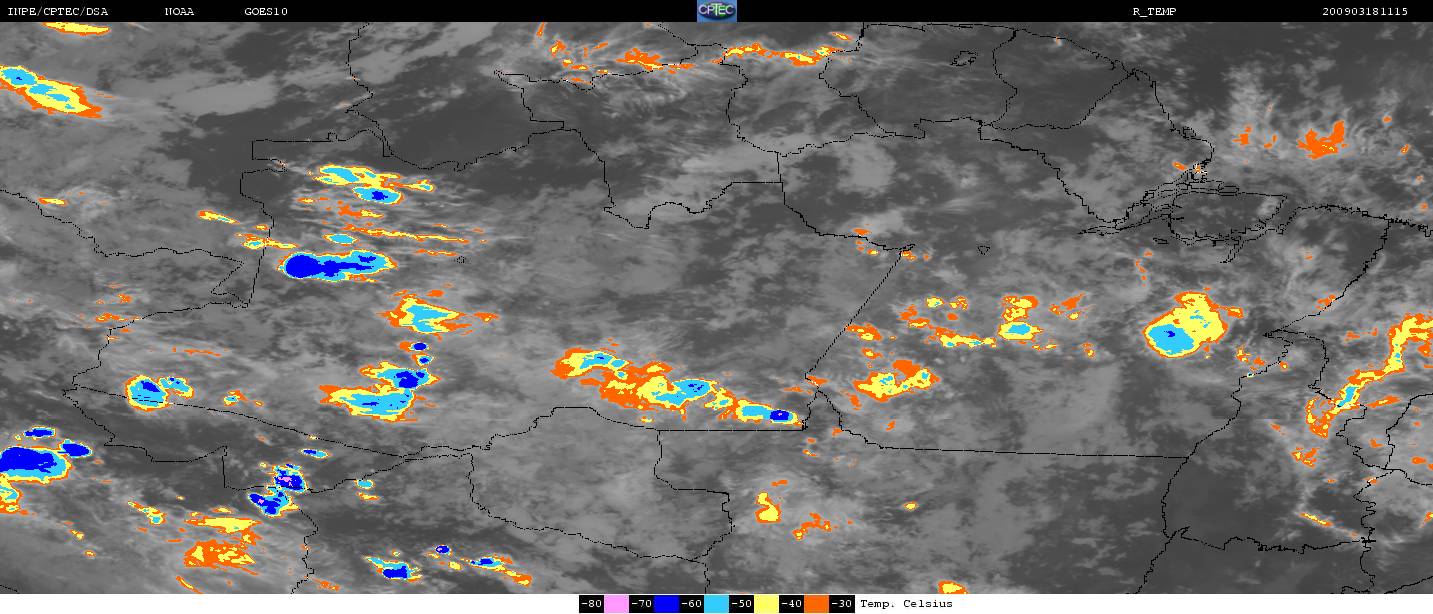This screenshot has height=614, width=1433.
Task: Select the pink legend color swatch
Action: pos(616,604)
